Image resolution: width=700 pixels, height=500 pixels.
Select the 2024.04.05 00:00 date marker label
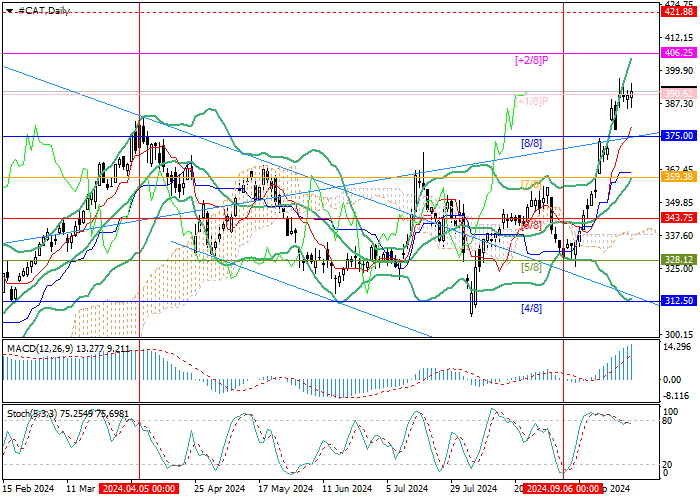(139, 488)
